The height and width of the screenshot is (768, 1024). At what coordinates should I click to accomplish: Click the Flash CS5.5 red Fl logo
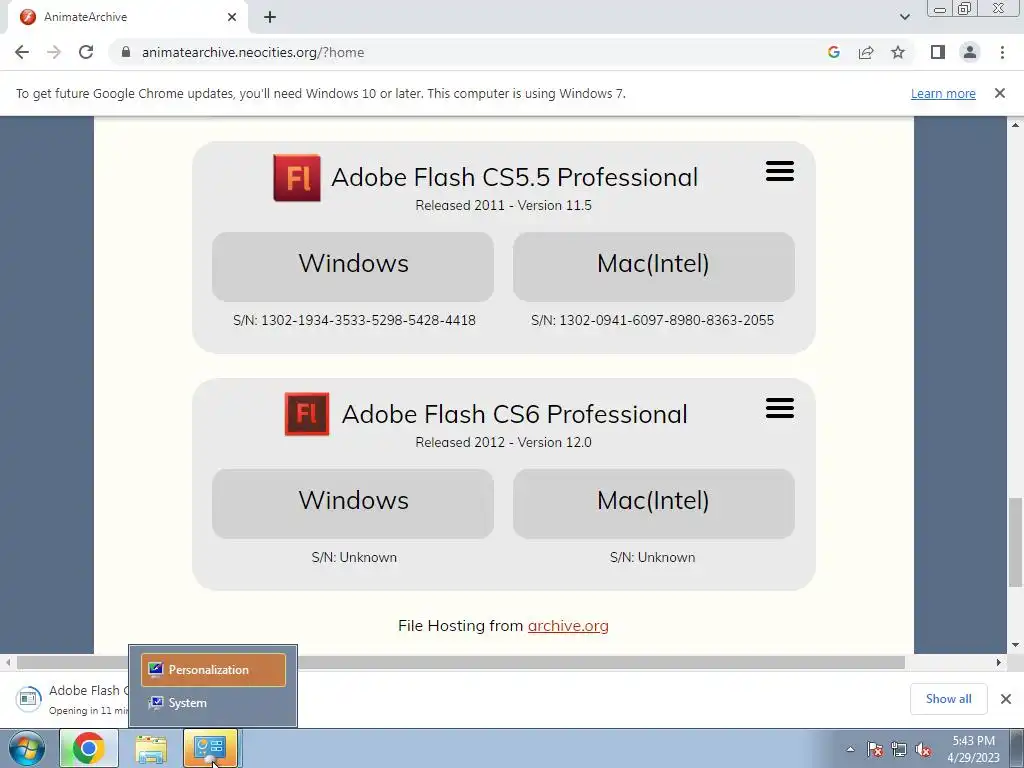pyautogui.click(x=297, y=178)
